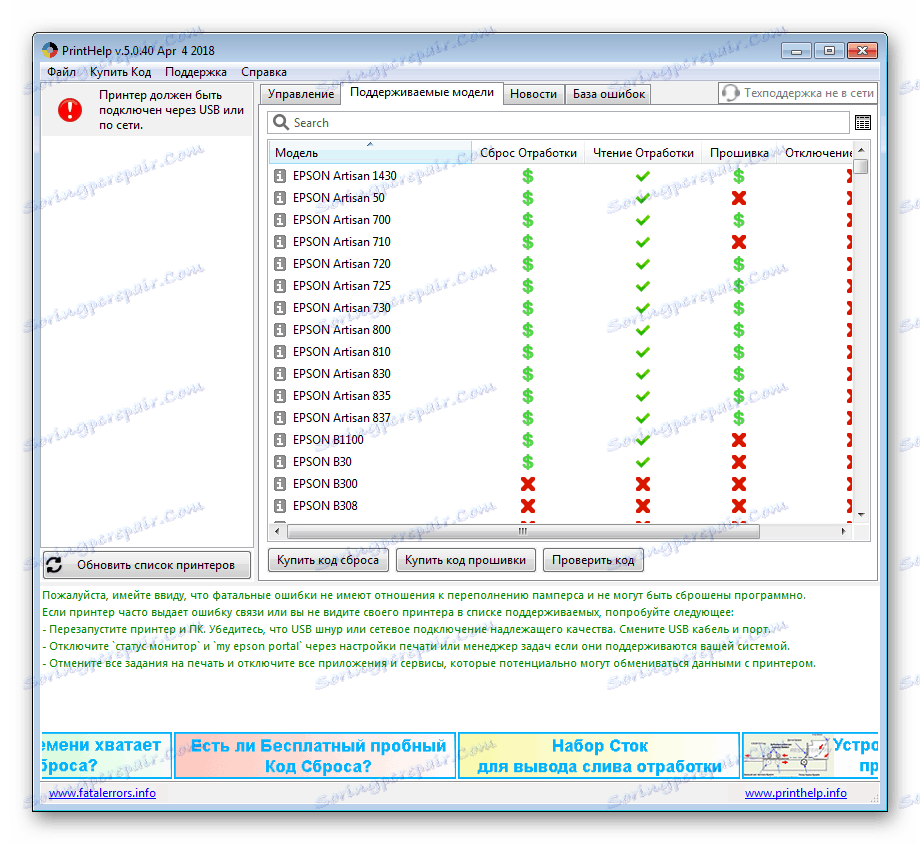This screenshot has height=844, width=920.
Task: Click vertical scrollbar down arrow
Action: (861, 515)
